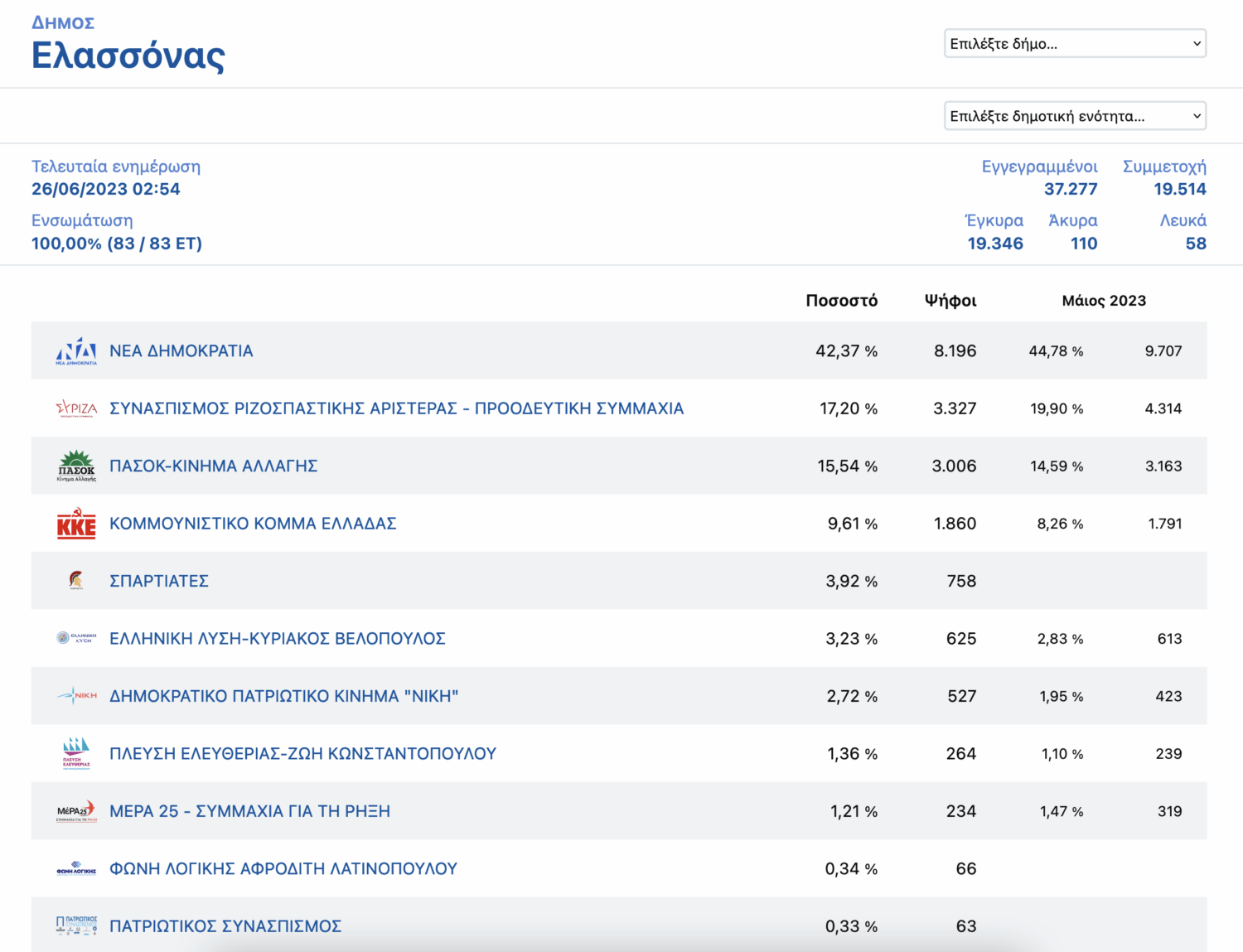Click ΣΥΡΙΖΑ vote count 3.327

point(955,408)
